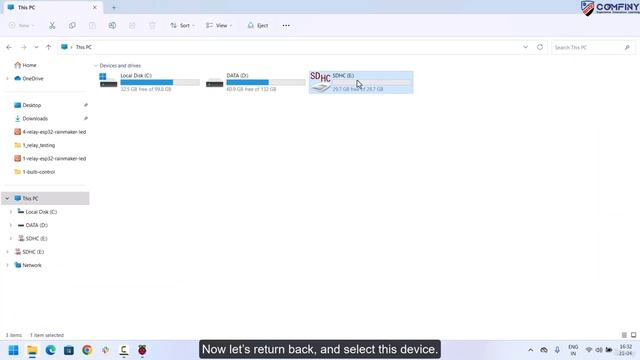Open the New item dropdown
640x360 pixels.
[21, 25]
